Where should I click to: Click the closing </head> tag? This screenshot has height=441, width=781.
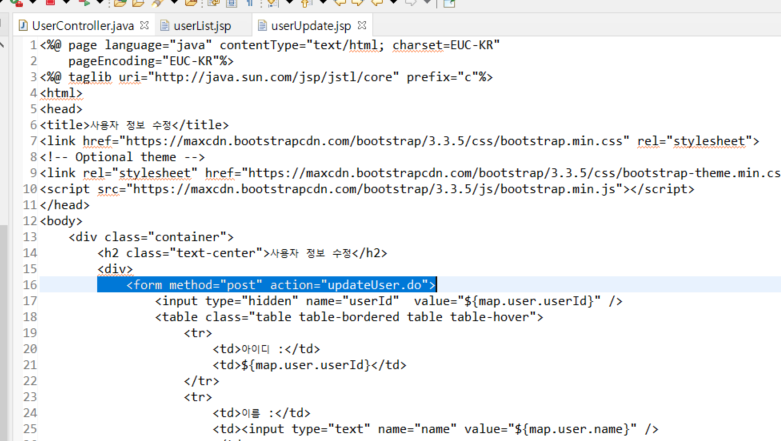(x=65, y=205)
